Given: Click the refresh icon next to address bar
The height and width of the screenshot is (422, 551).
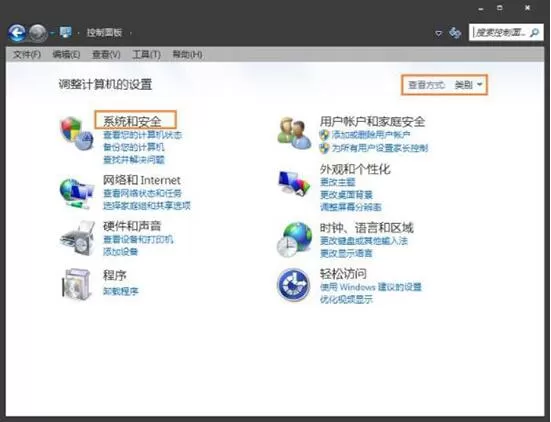Looking at the screenshot, I should pyautogui.click(x=455, y=33).
